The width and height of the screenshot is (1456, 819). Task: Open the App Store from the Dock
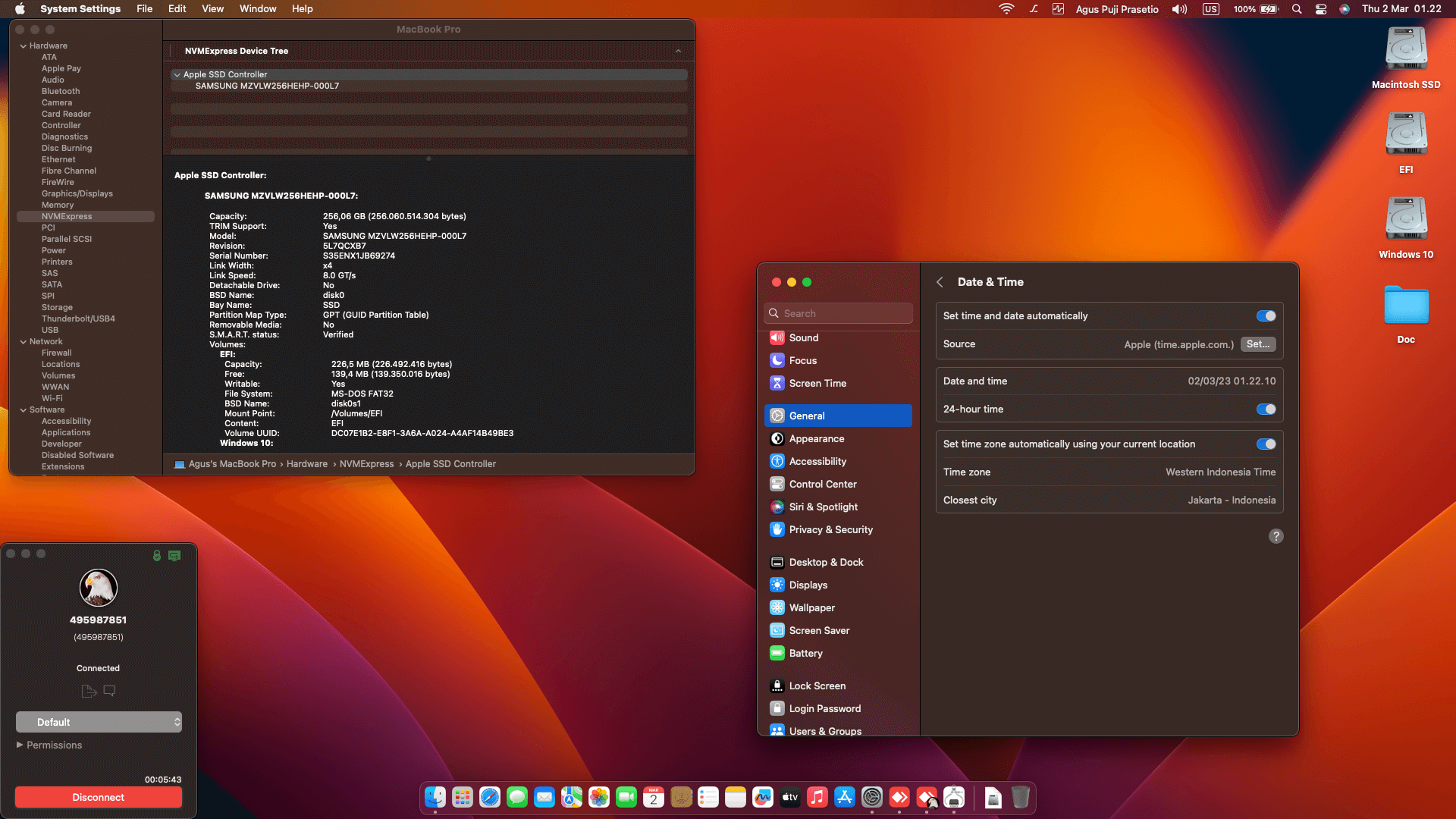tap(844, 798)
